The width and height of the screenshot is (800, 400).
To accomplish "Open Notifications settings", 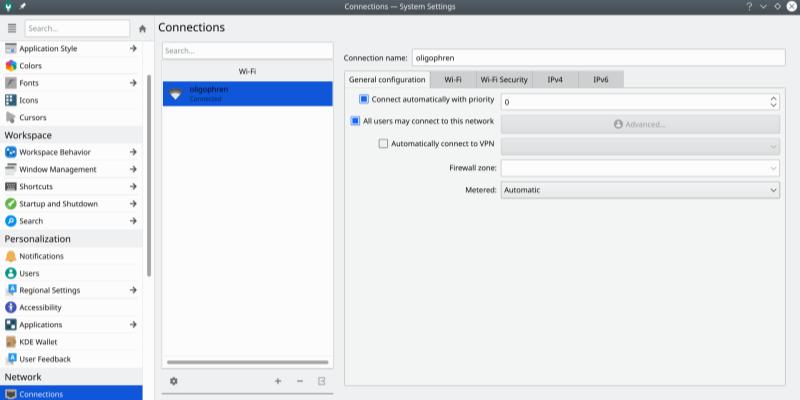I will (x=41, y=256).
